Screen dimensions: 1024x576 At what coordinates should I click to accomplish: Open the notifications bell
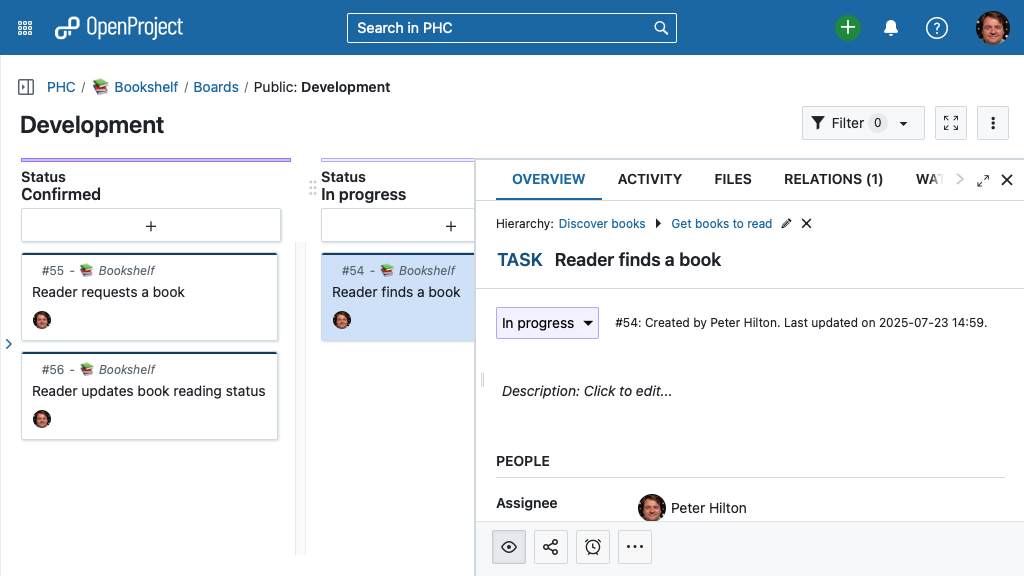pyautogui.click(x=891, y=28)
